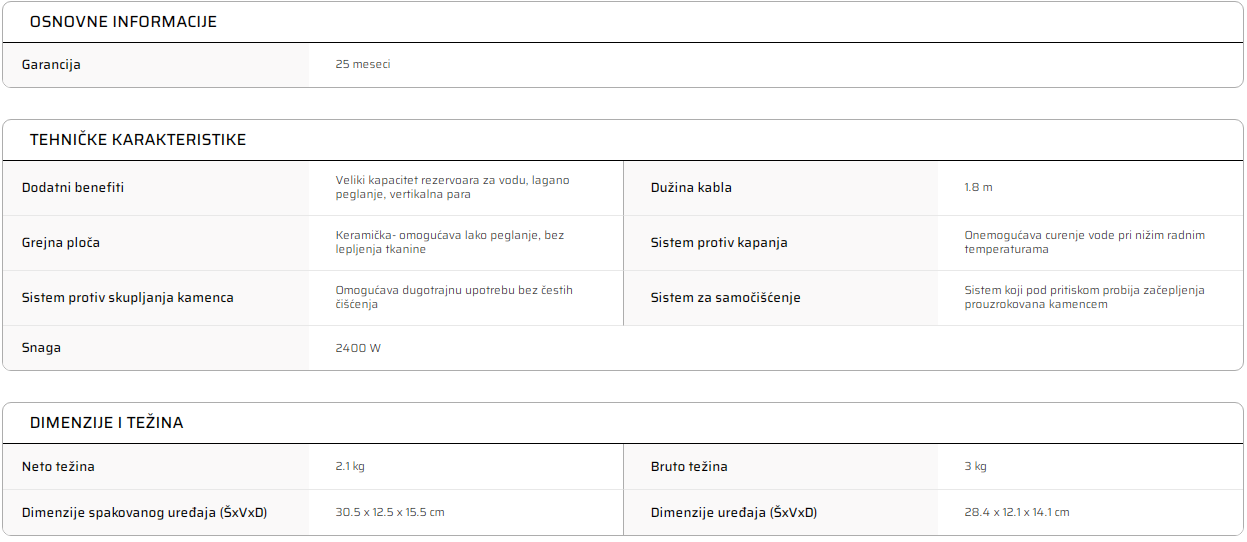The height and width of the screenshot is (542, 1247).
Task: Click the 2400 W power value
Action: tap(358, 348)
